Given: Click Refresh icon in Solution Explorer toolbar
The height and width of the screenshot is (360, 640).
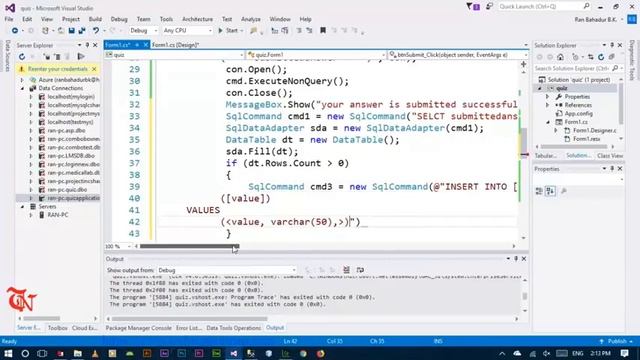Looking at the screenshot, I should (x=601, y=57).
